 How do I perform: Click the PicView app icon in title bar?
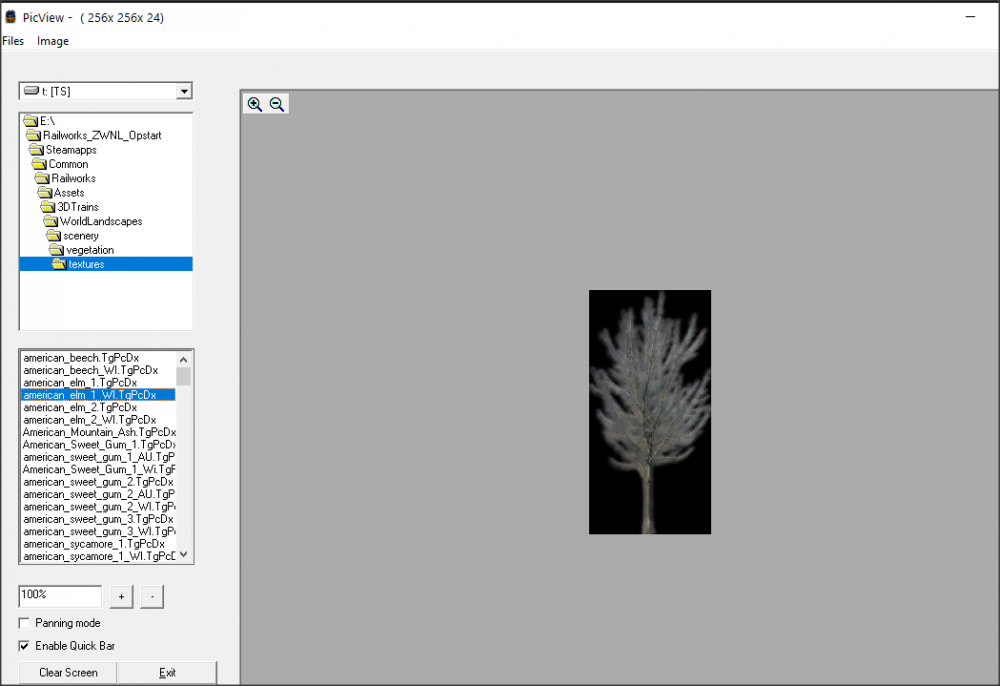click(x=10, y=18)
